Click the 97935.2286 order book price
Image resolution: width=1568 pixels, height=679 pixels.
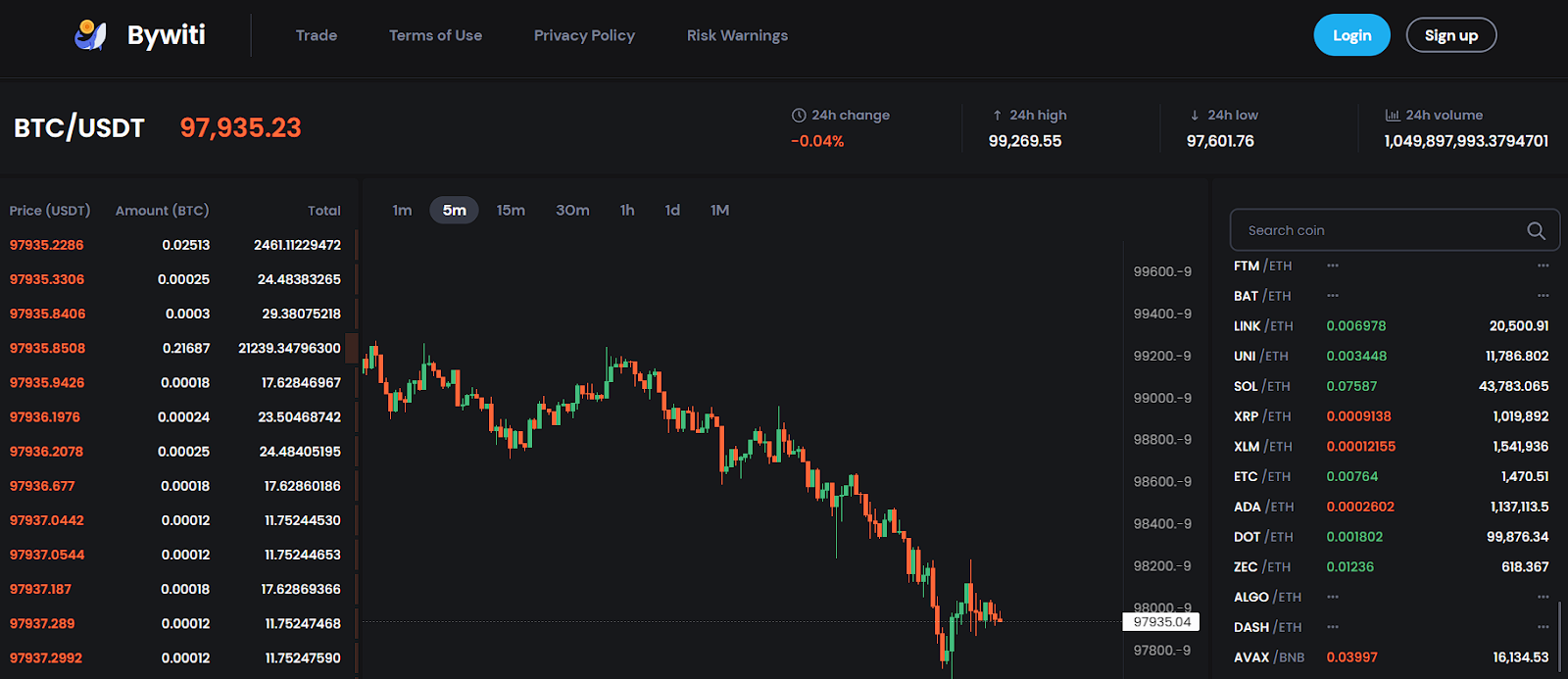point(47,245)
